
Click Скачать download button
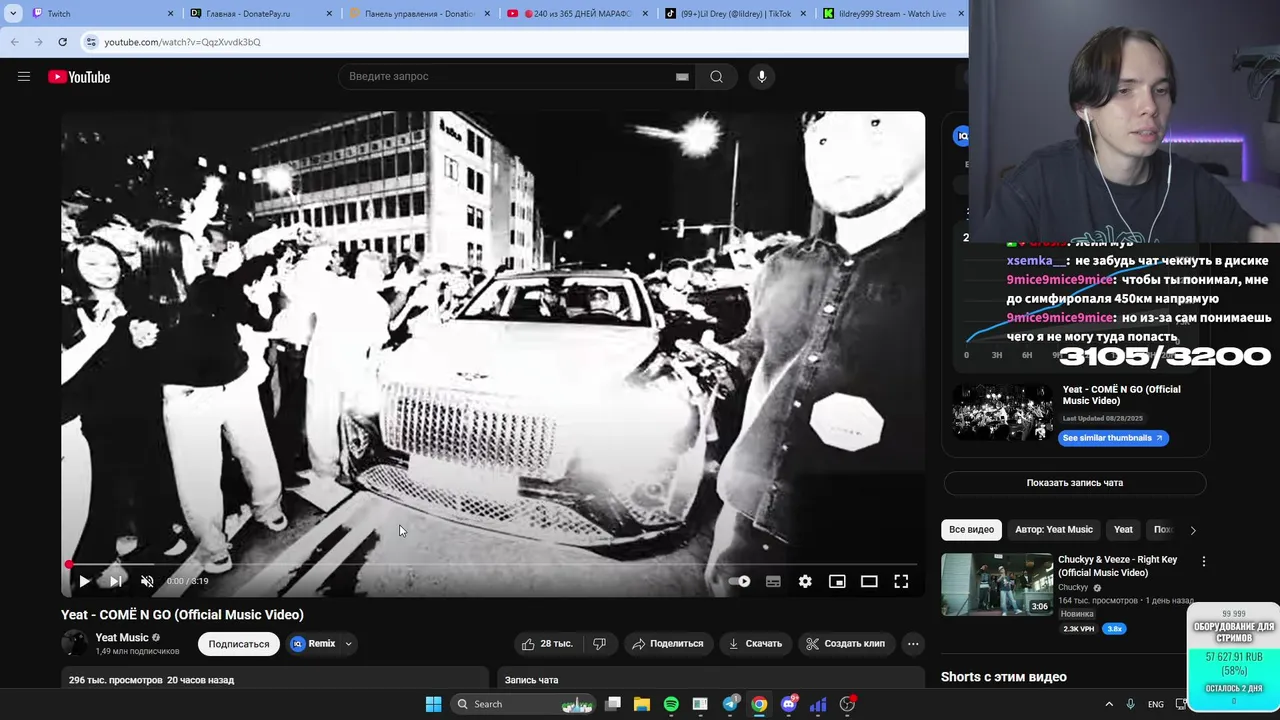click(x=755, y=644)
